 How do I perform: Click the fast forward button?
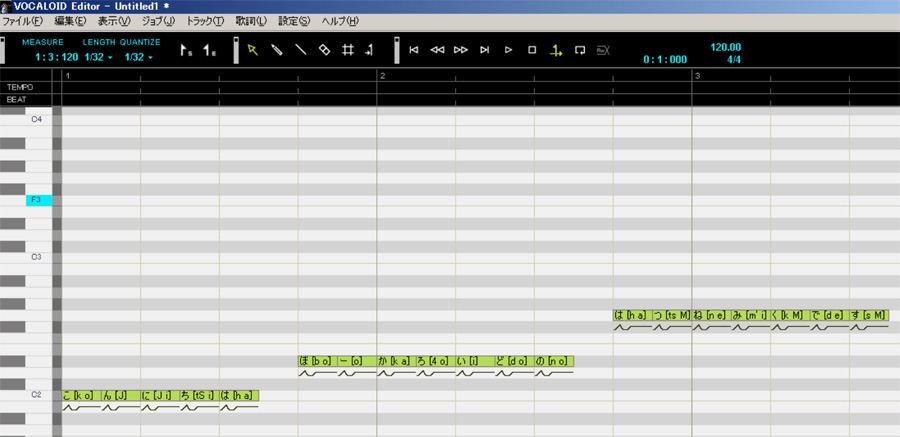(461, 50)
